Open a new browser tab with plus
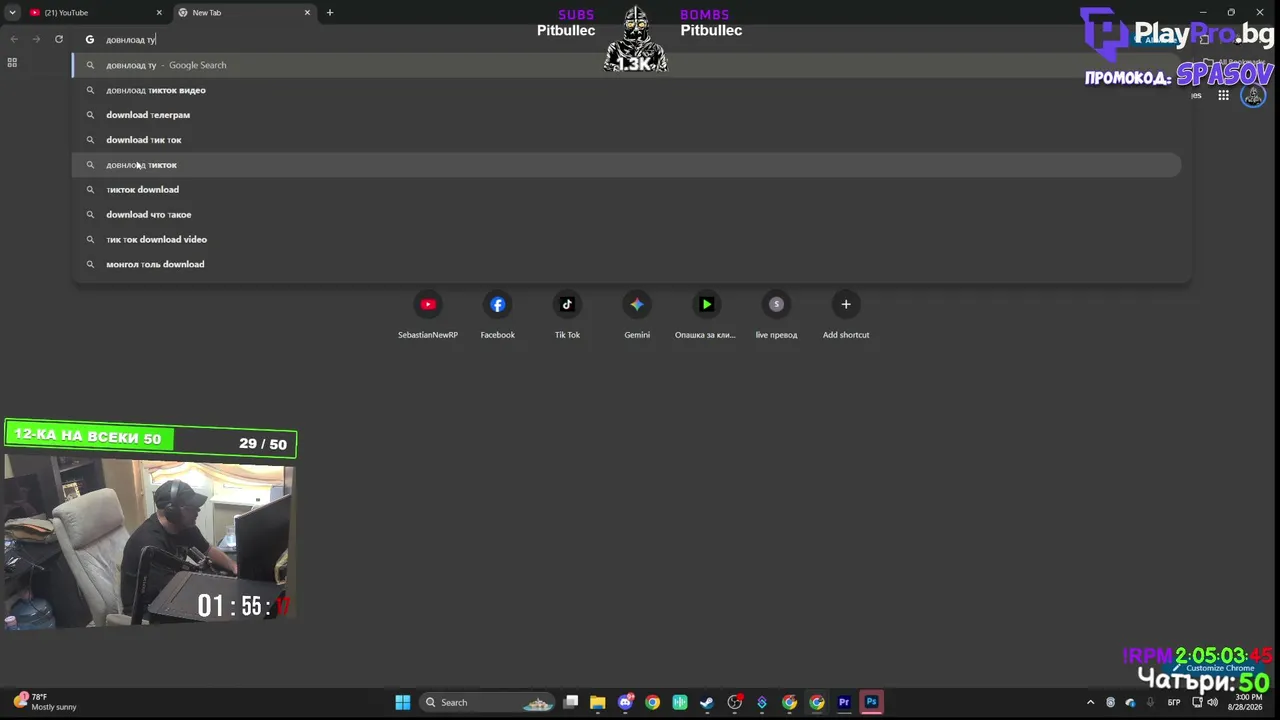This screenshot has height=720, width=1280. click(330, 12)
